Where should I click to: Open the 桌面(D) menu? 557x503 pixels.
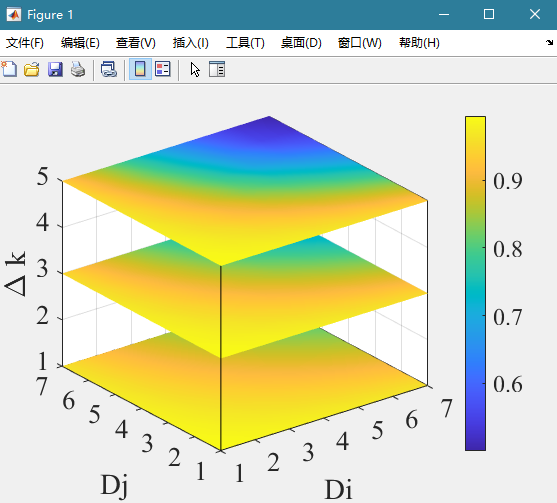[x=301, y=43]
